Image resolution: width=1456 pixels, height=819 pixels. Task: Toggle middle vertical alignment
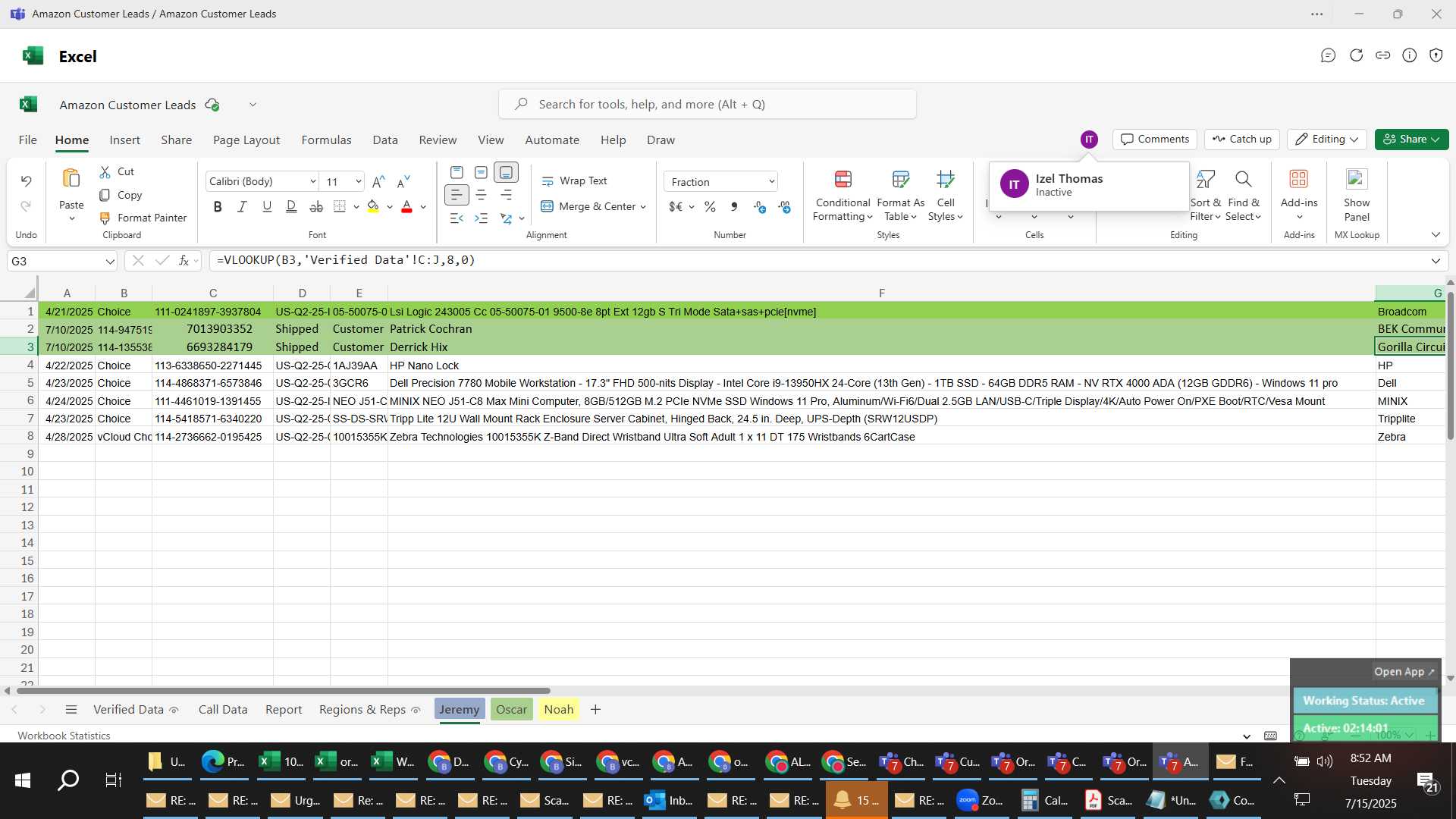click(x=481, y=172)
